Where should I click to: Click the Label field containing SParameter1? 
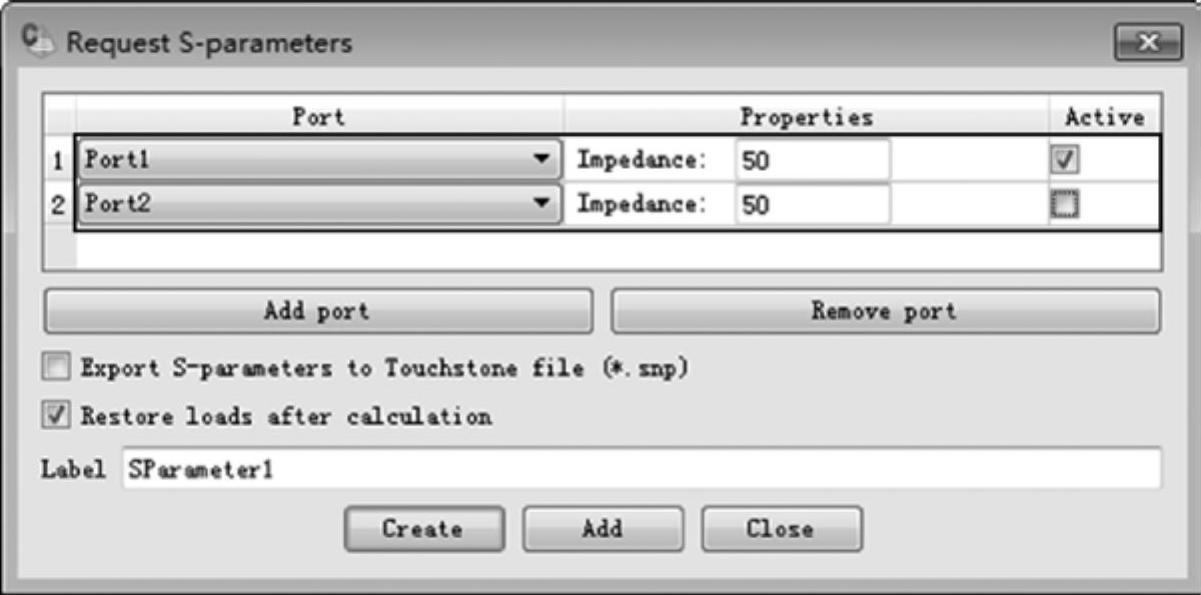click(641, 470)
